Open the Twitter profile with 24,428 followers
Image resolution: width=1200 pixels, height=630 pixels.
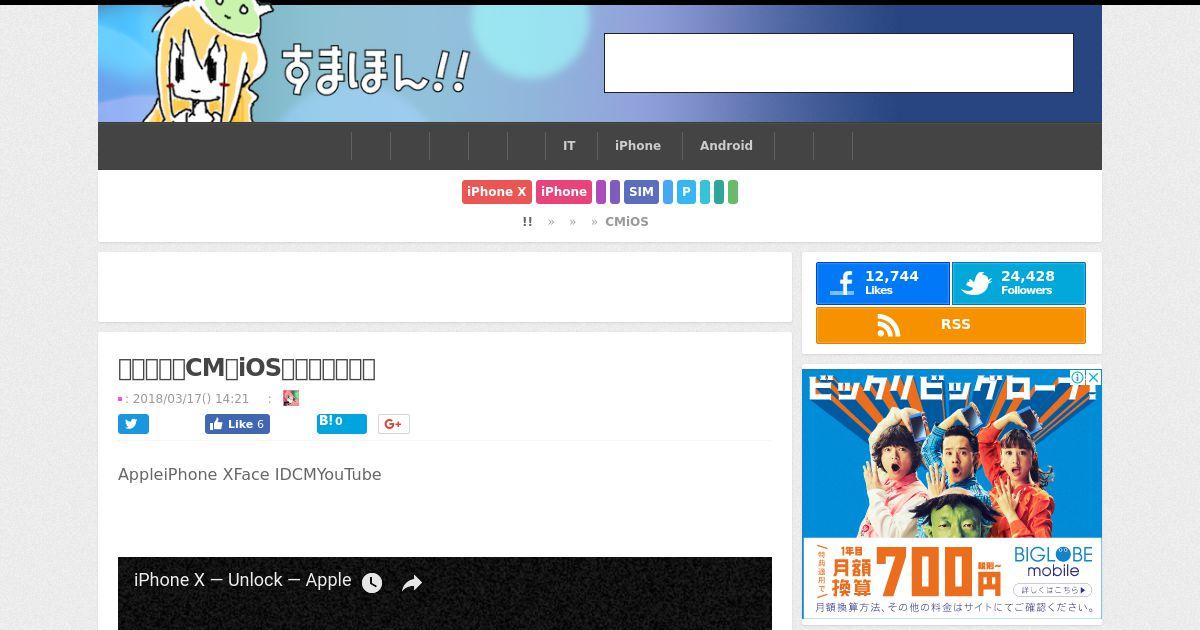[x=1019, y=283]
